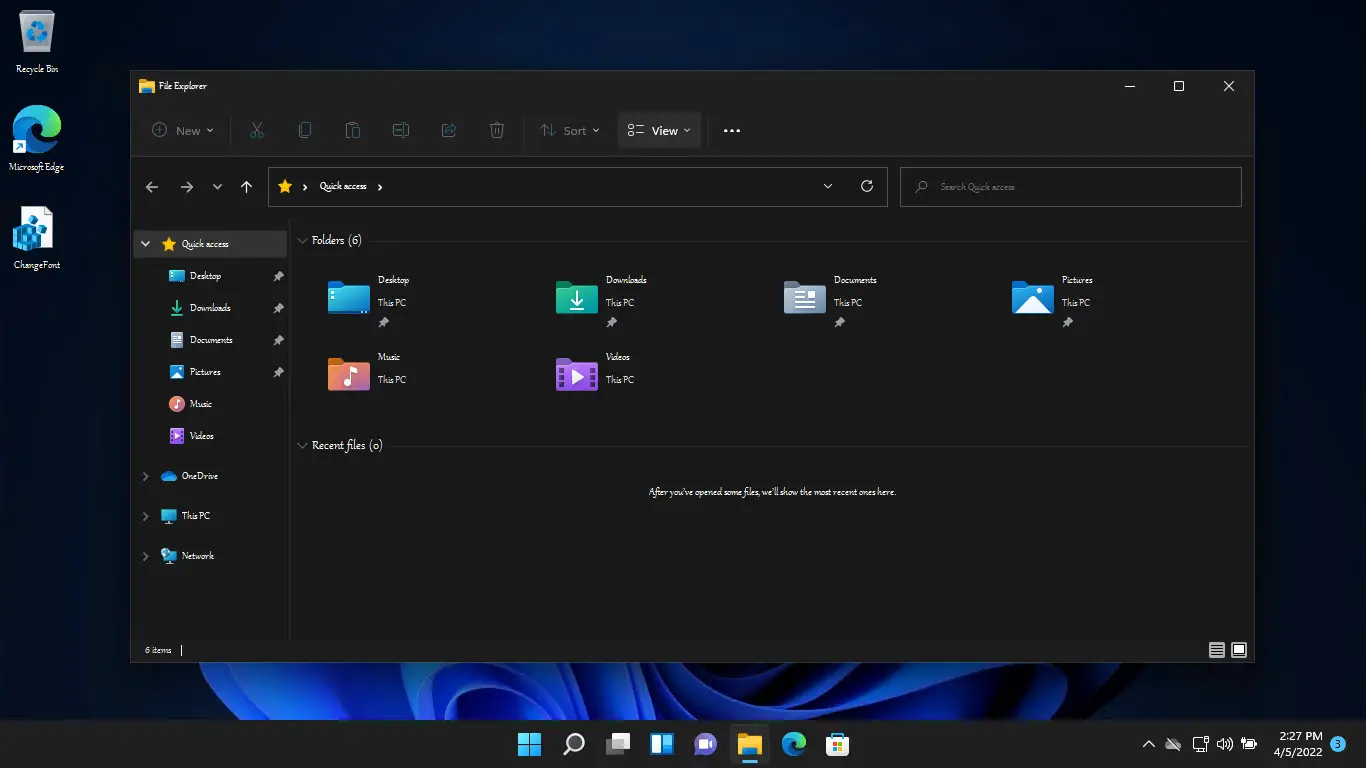Open the New dropdown menu
1366x768 pixels.
183,130
